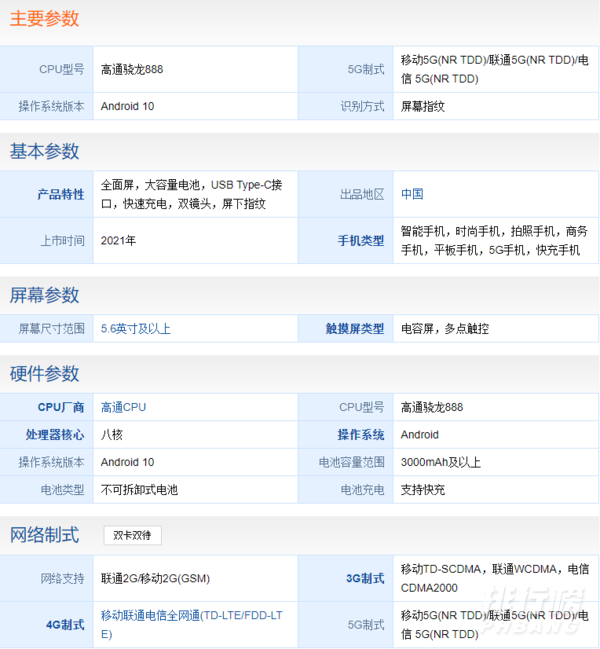Screen dimensions: 600x649
Task: Click CPU型号 label in 主要参数
Action: (62, 69)
